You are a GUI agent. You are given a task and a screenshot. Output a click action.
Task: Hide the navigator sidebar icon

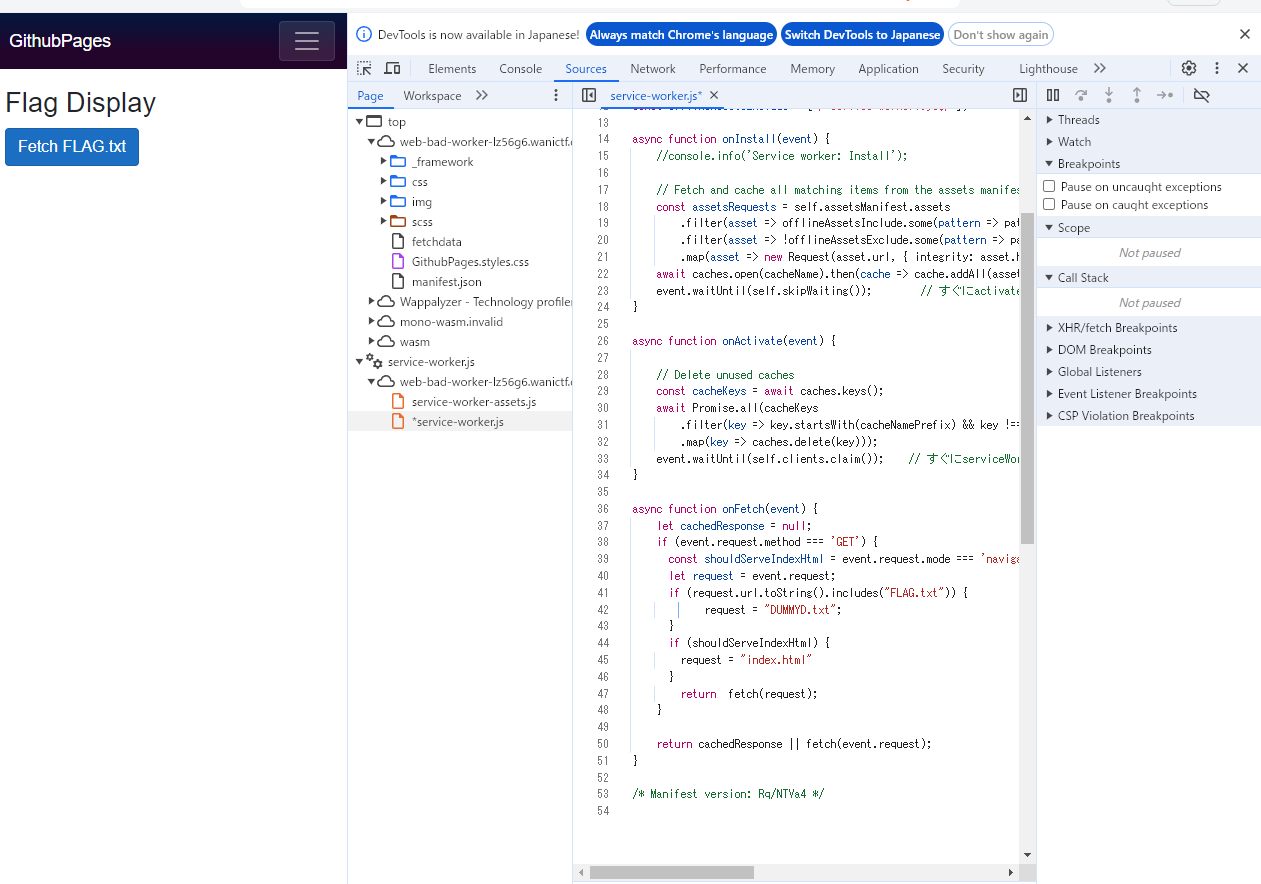click(589, 95)
